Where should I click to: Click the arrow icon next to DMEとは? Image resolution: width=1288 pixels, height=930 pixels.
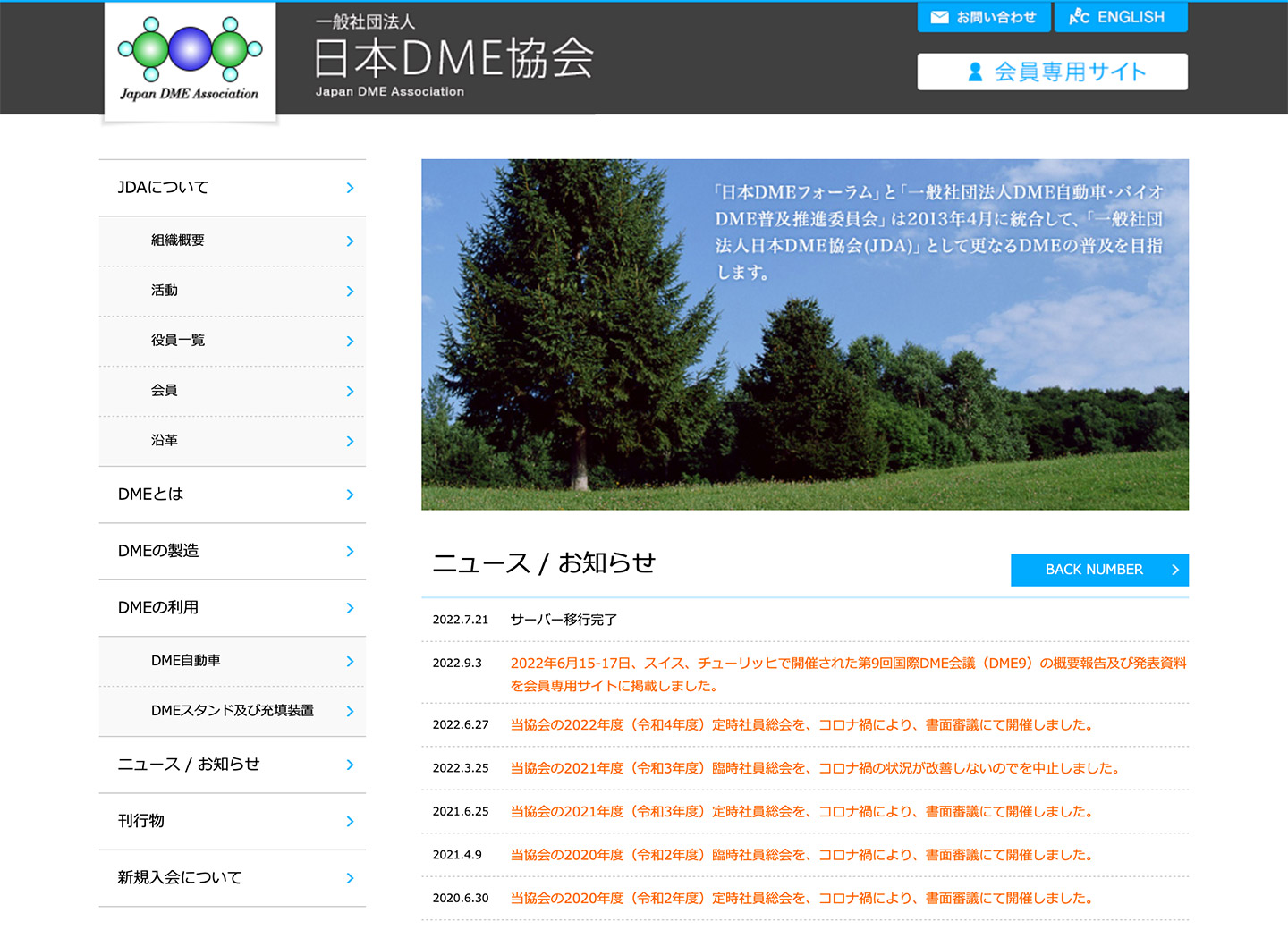pos(351,495)
